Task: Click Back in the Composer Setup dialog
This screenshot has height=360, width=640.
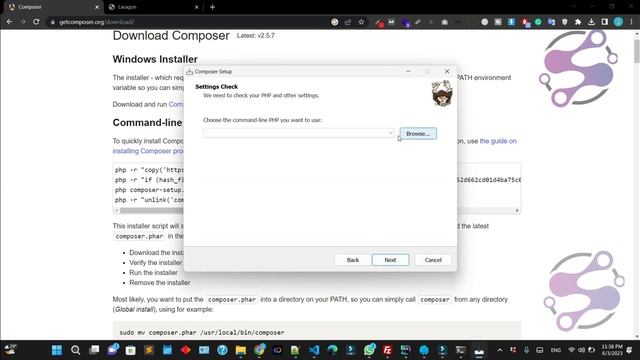Action: tap(353, 260)
